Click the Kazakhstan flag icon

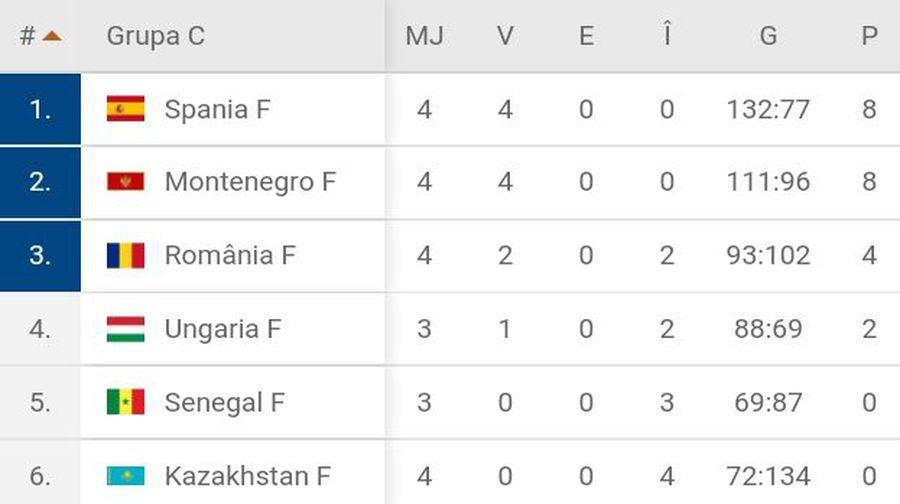point(126,475)
